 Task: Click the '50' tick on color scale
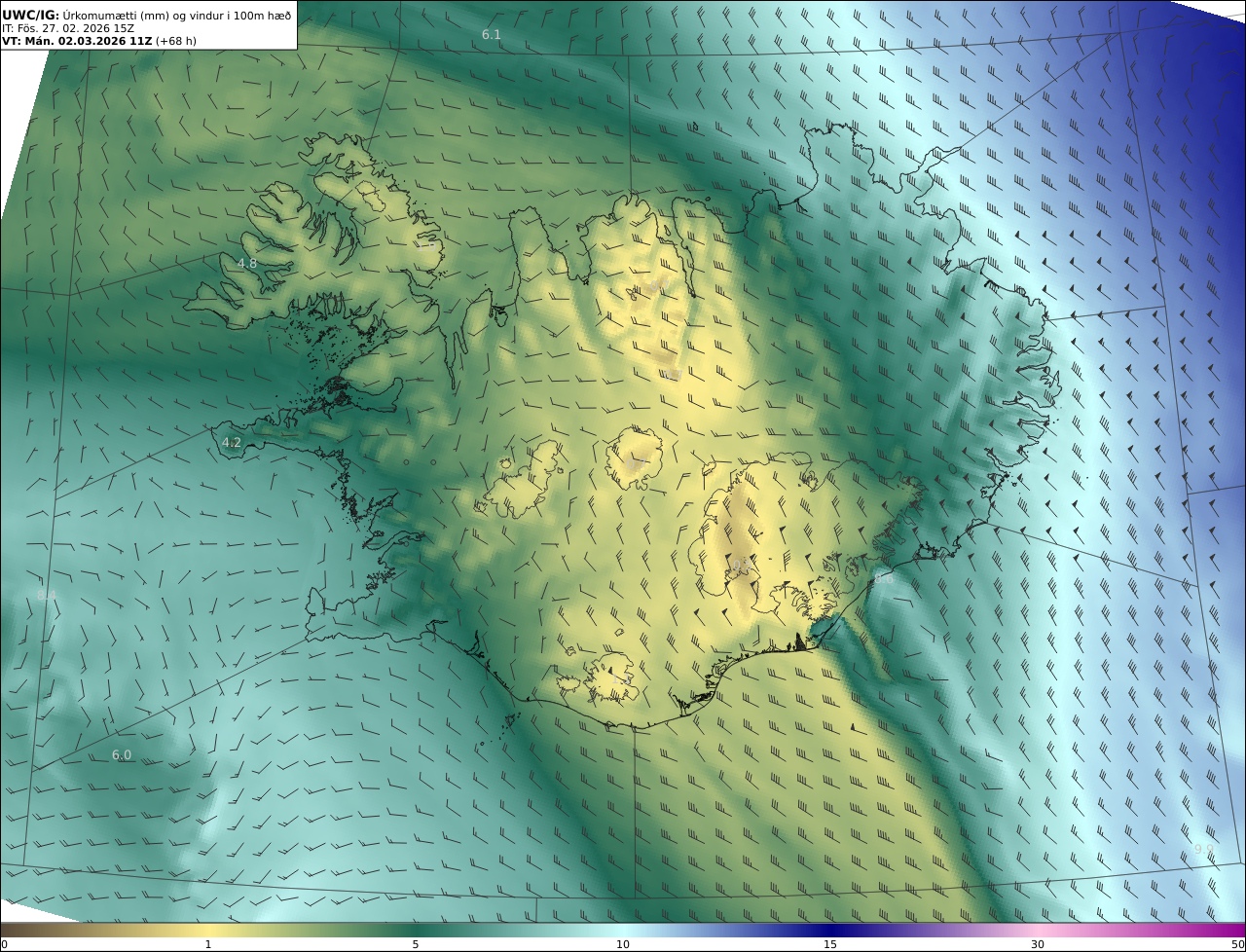[1237, 944]
